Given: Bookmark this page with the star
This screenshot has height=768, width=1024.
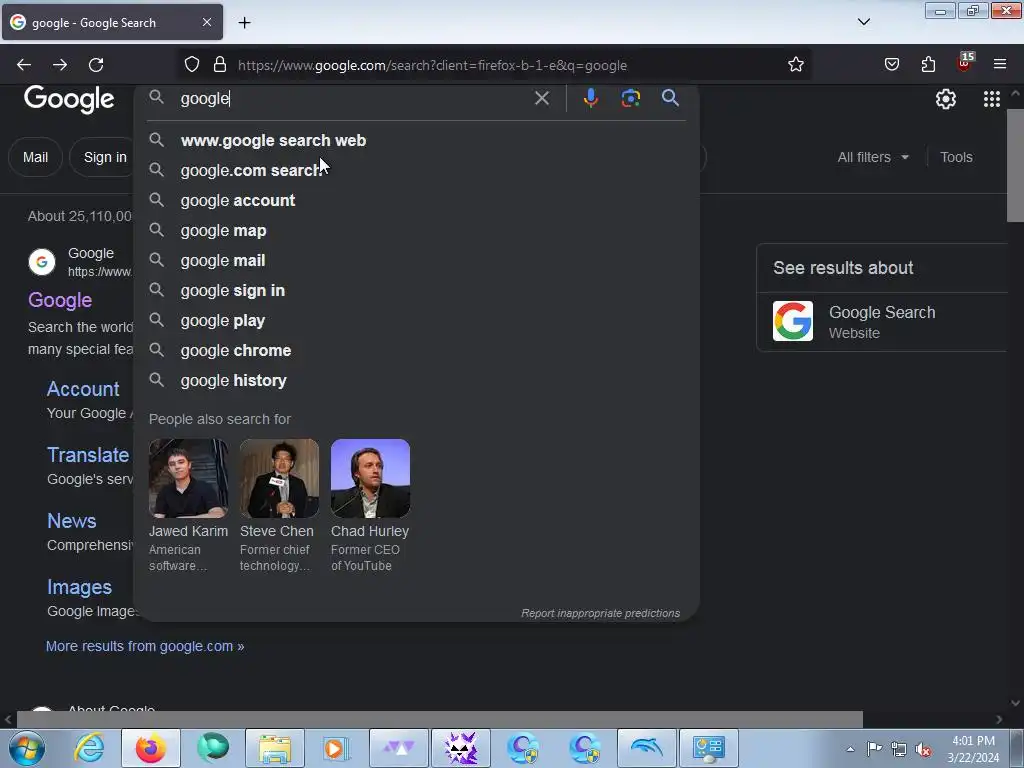Looking at the screenshot, I should [795, 65].
